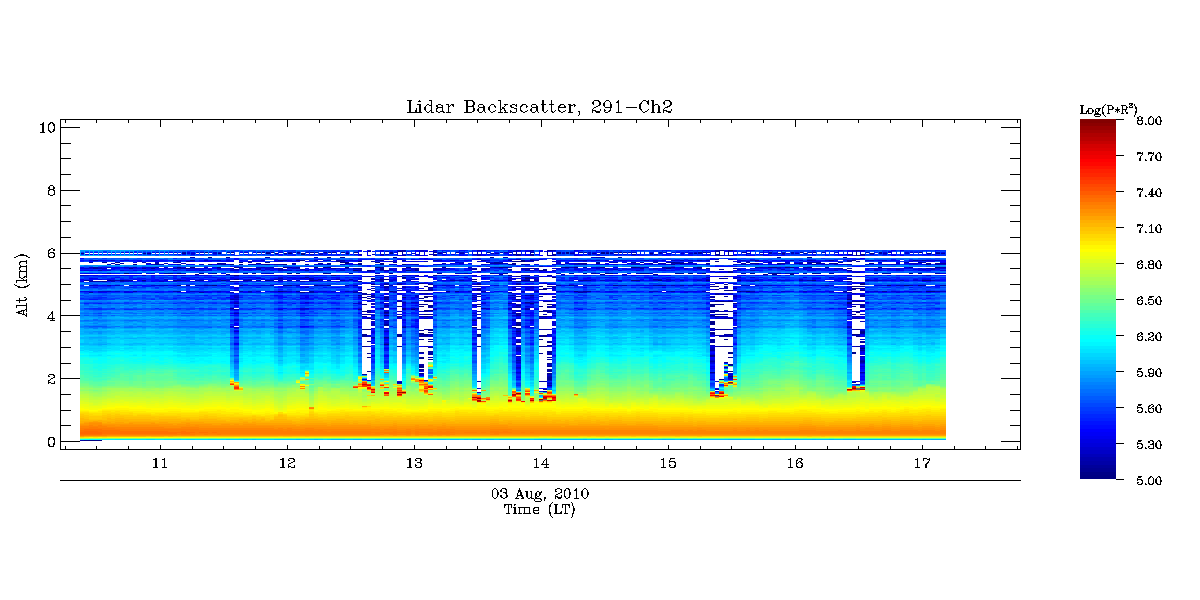The image size is (1200, 600).
Task: Click the colorbar value 7.40
Action: pos(1148,193)
